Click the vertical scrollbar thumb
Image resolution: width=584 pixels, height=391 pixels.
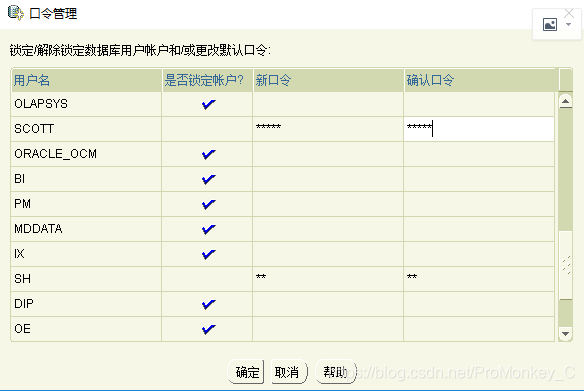coord(566,265)
